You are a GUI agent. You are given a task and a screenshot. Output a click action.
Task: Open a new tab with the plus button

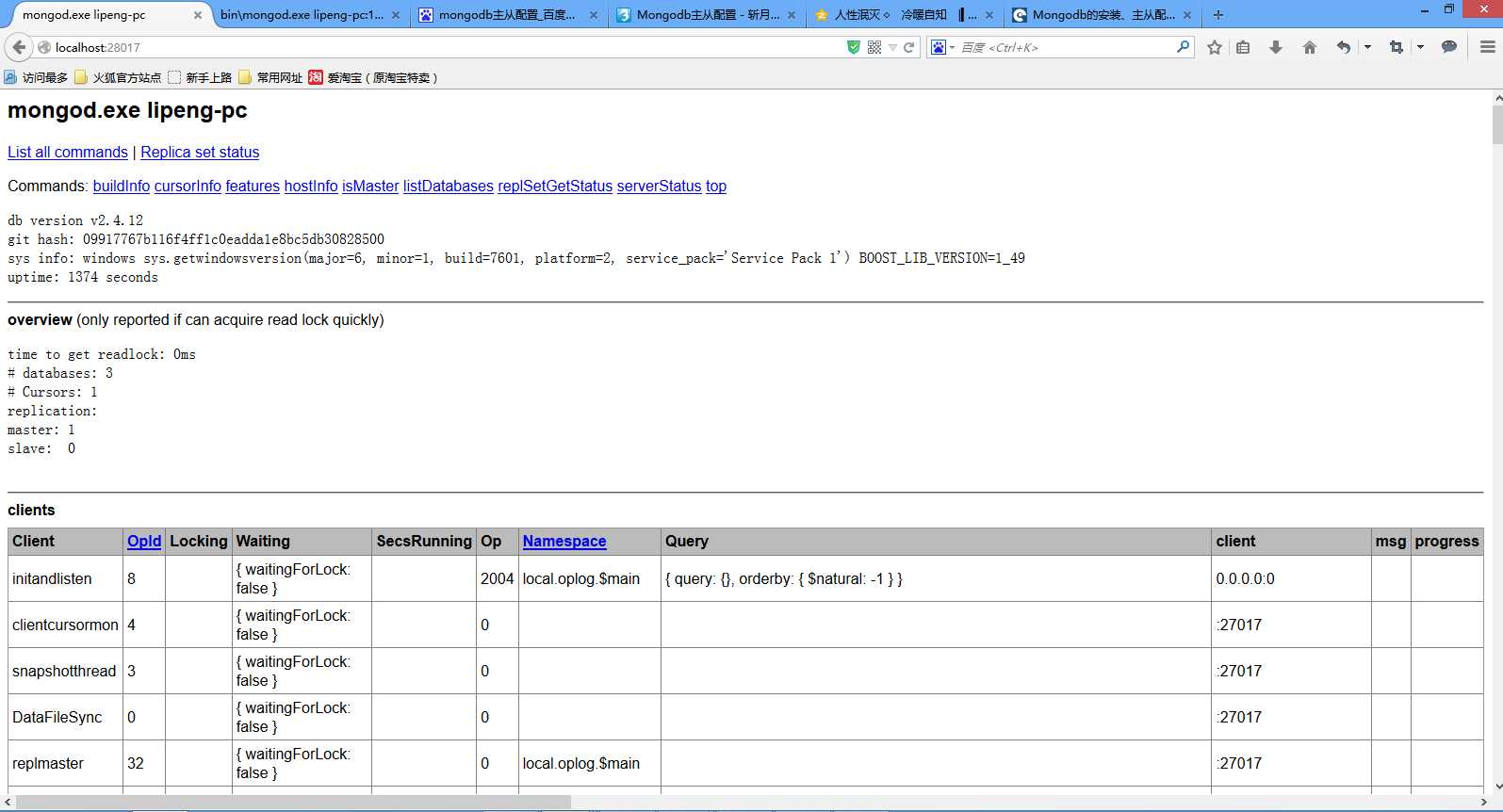[x=1218, y=15]
